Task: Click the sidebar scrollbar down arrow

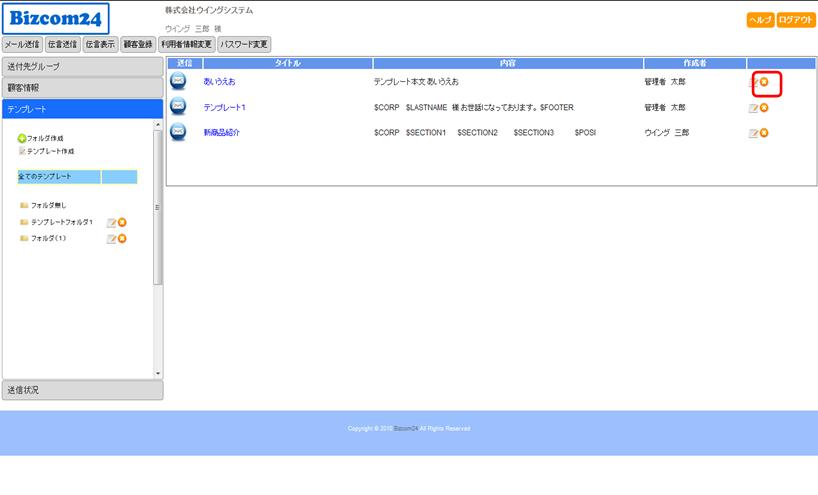Action: coord(157,374)
